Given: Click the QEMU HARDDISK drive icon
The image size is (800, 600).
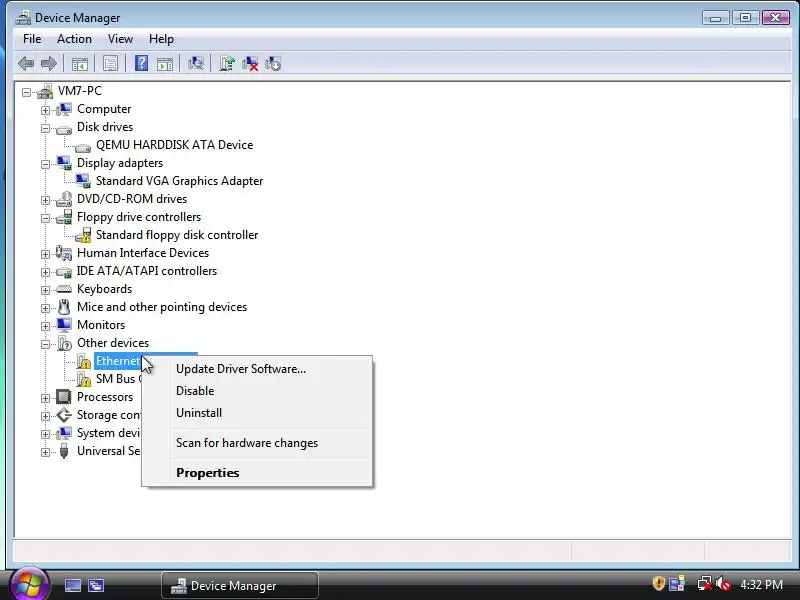Looking at the screenshot, I should (83, 147).
